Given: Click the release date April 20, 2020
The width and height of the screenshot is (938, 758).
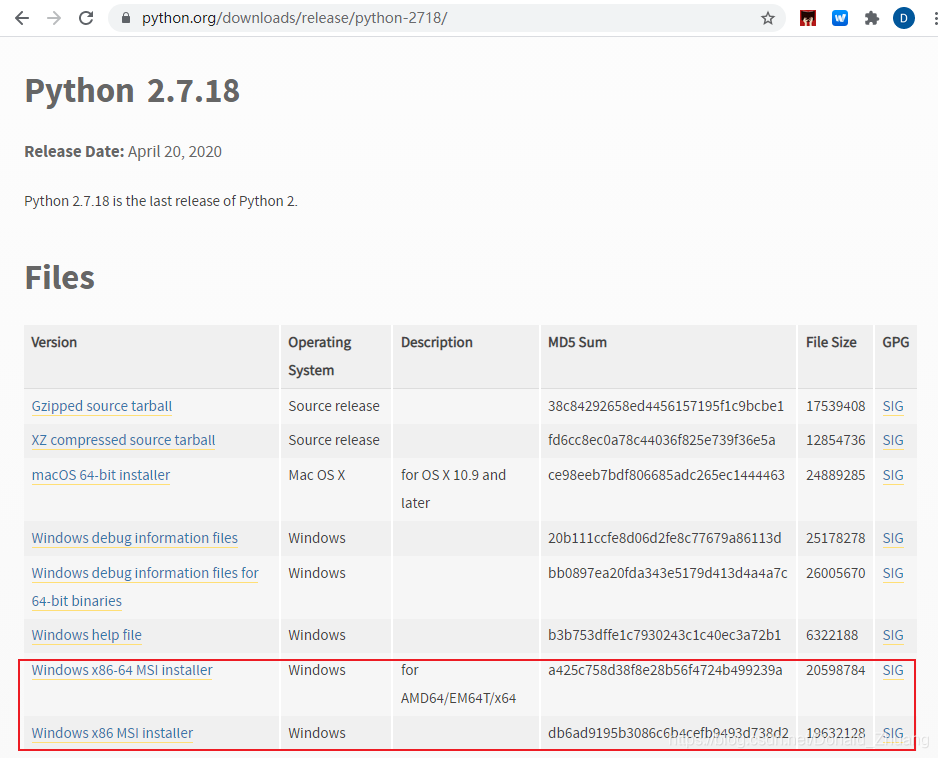Looking at the screenshot, I should 175,151.
